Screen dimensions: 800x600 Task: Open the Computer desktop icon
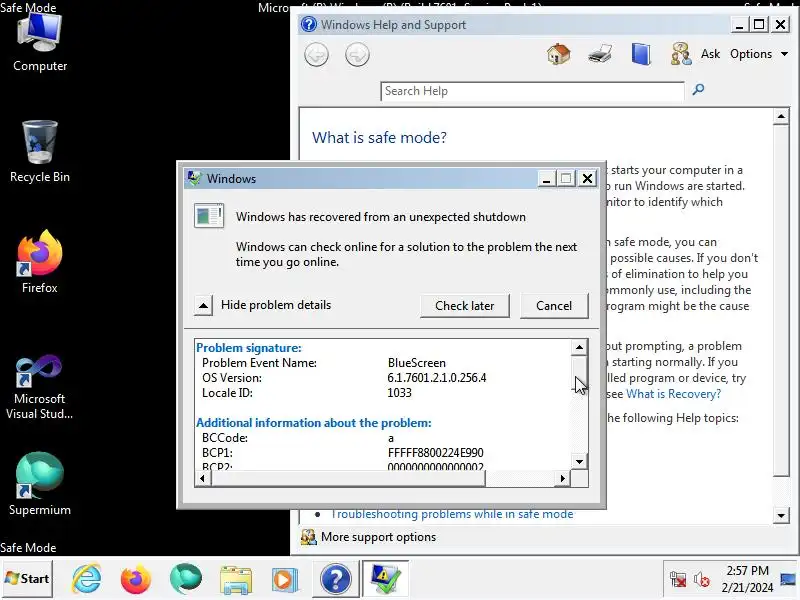[x=40, y=43]
